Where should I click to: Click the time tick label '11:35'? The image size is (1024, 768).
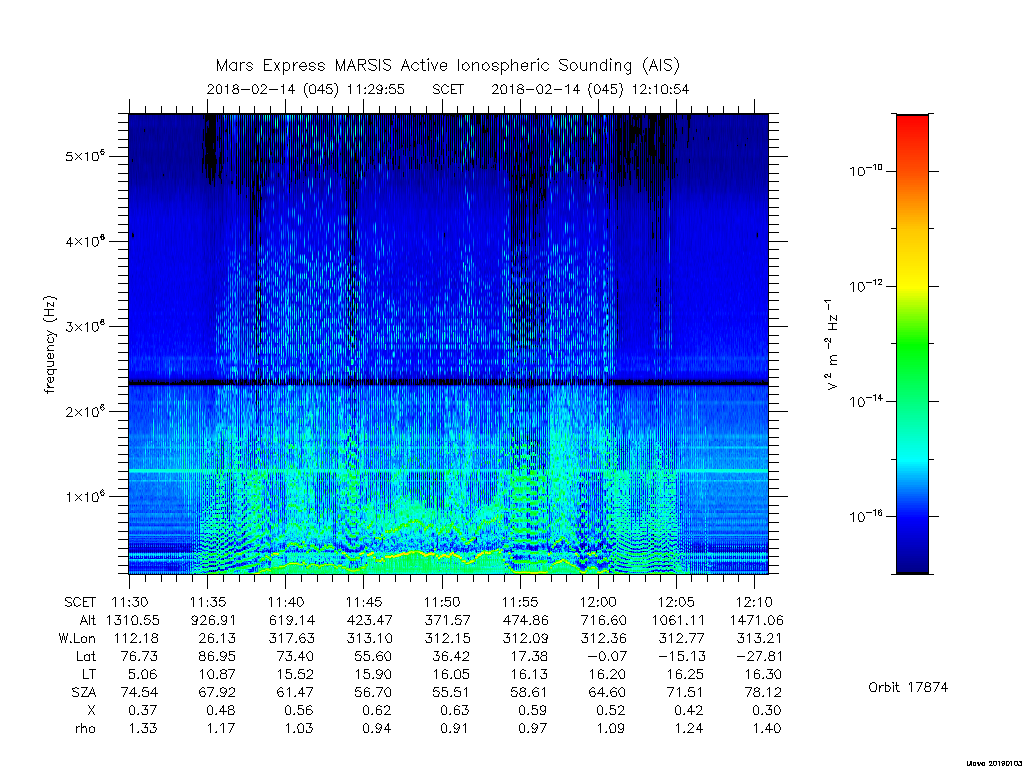(208, 602)
